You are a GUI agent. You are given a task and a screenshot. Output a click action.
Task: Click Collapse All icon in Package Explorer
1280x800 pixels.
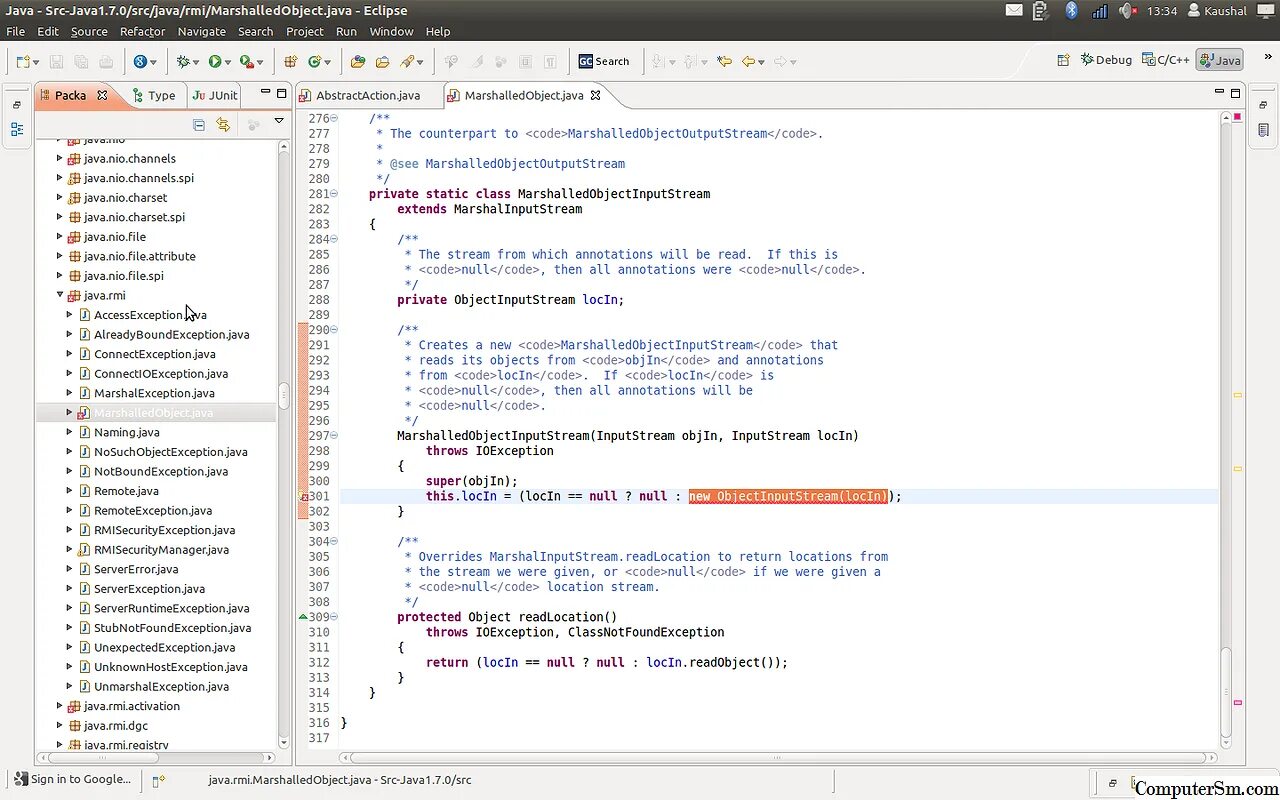pyautogui.click(x=199, y=125)
